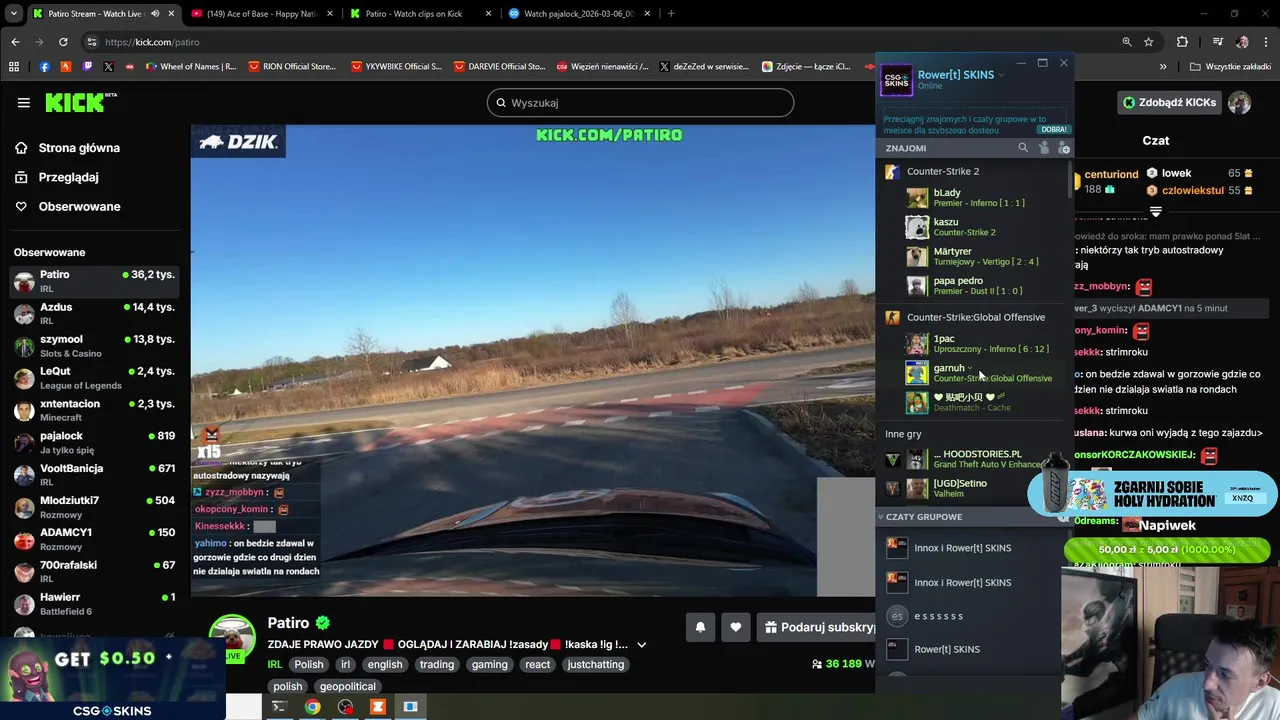Reload the page

[x=63, y=42]
